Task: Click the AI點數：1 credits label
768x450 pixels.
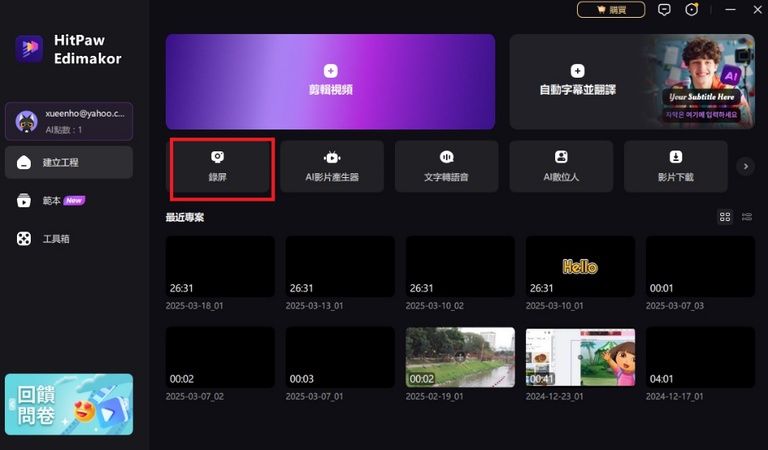Action: coord(64,130)
